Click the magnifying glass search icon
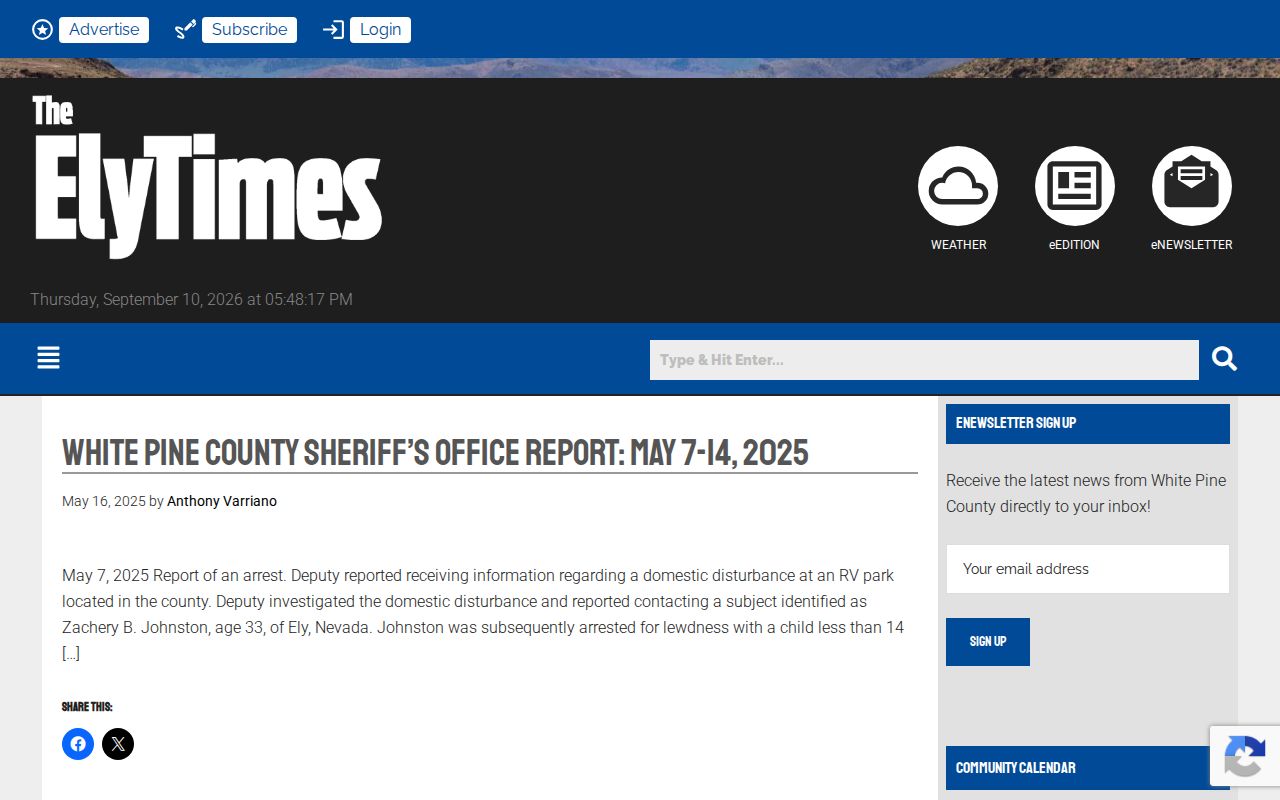Viewport: 1280px width, 800px height. pyautogui.click(x=1225, y=359)
